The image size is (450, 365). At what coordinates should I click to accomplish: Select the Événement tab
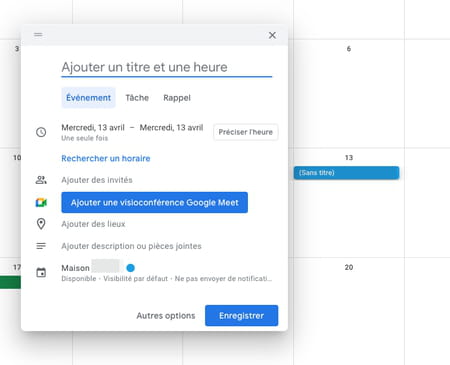click(x=88, y=98)
